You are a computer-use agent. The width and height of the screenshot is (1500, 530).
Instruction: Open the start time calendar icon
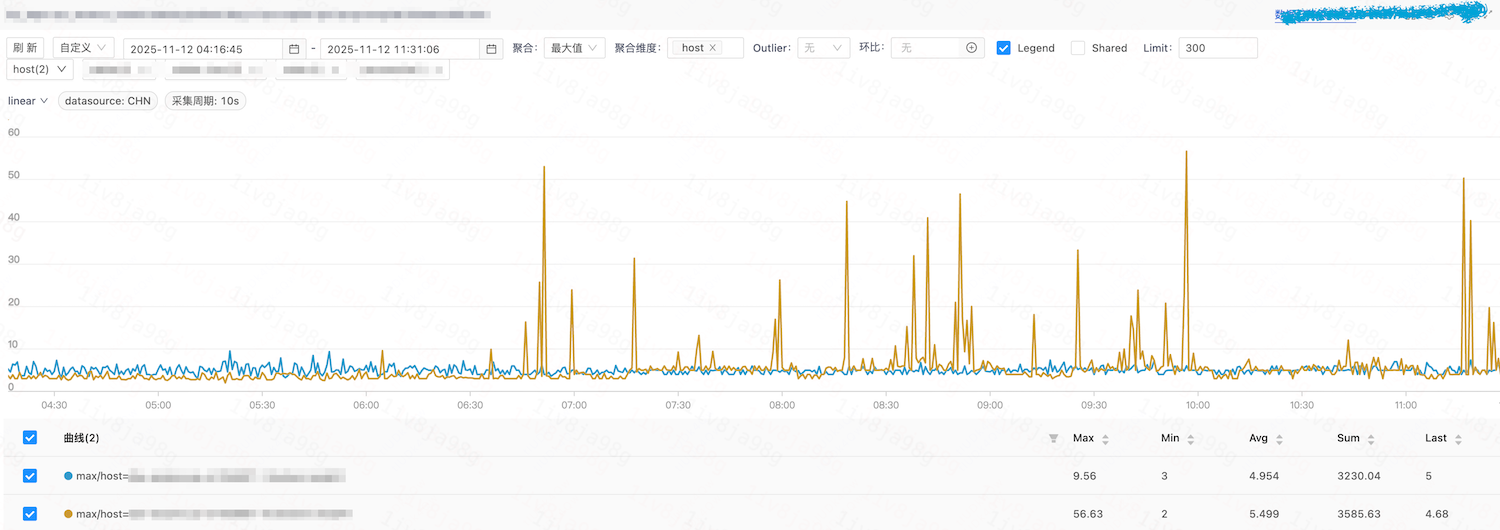click(x=294, y=49)
